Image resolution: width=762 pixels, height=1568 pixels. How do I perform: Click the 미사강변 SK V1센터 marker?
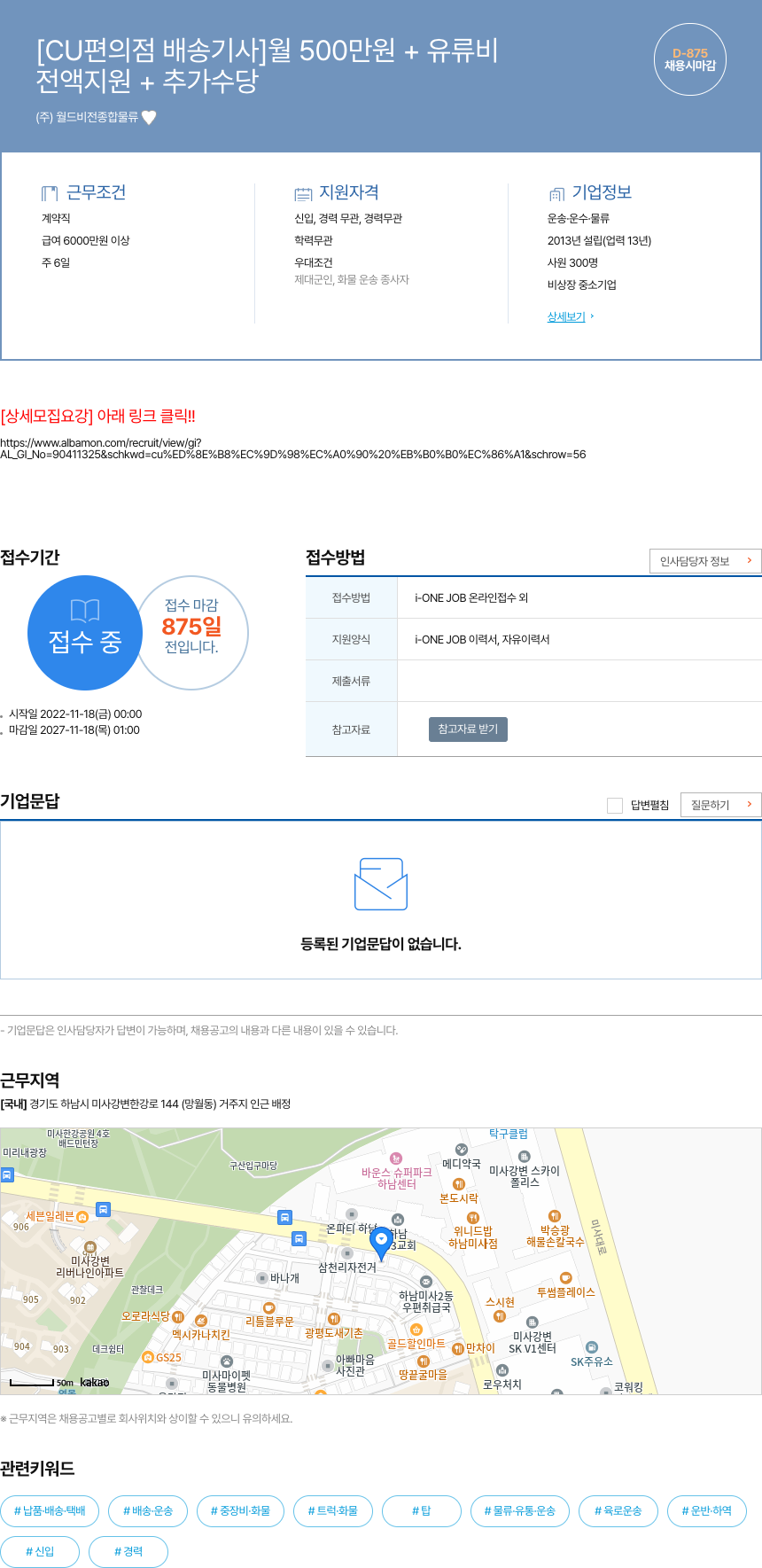click(x=532, y=1322)
